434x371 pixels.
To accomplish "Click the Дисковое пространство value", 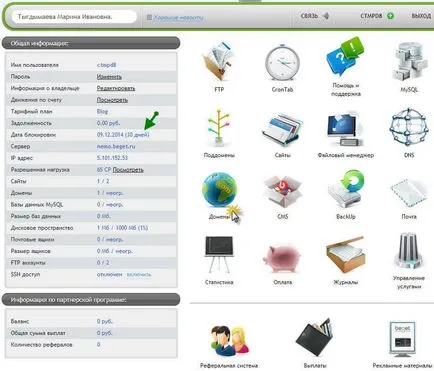I will point(122,228).
